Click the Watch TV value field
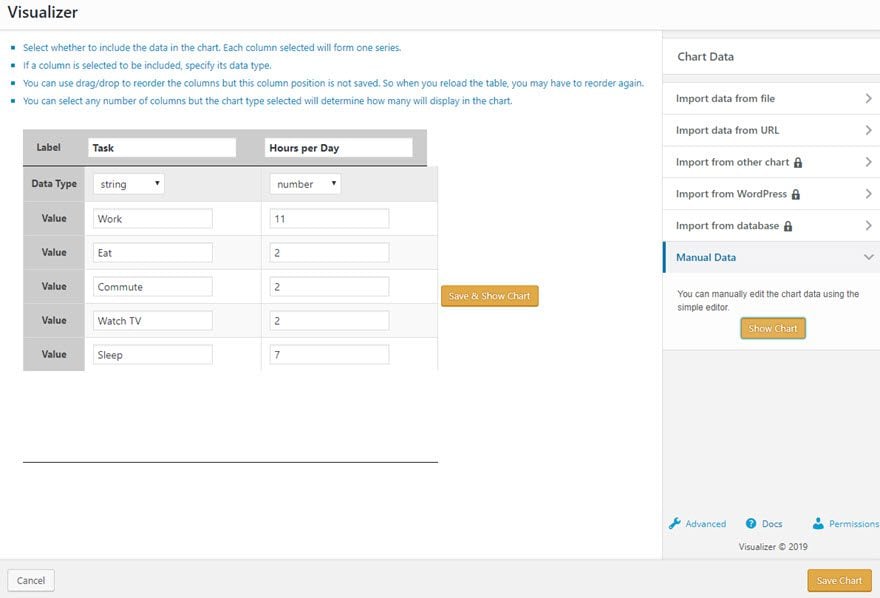Viewport: 880px width, 598px height. (152, 321)
